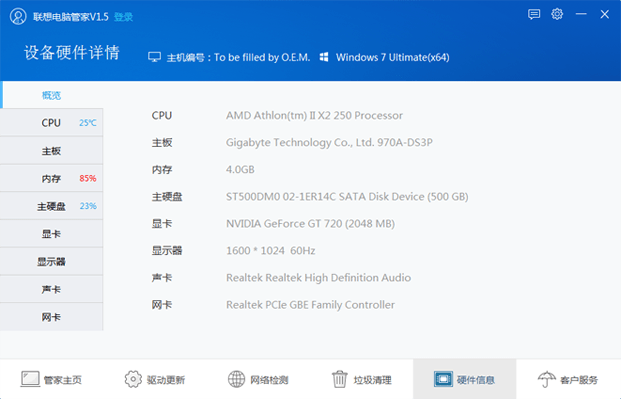Click the 登录 login link
Viewport: 621px width, 399px height.
[124, 17]
